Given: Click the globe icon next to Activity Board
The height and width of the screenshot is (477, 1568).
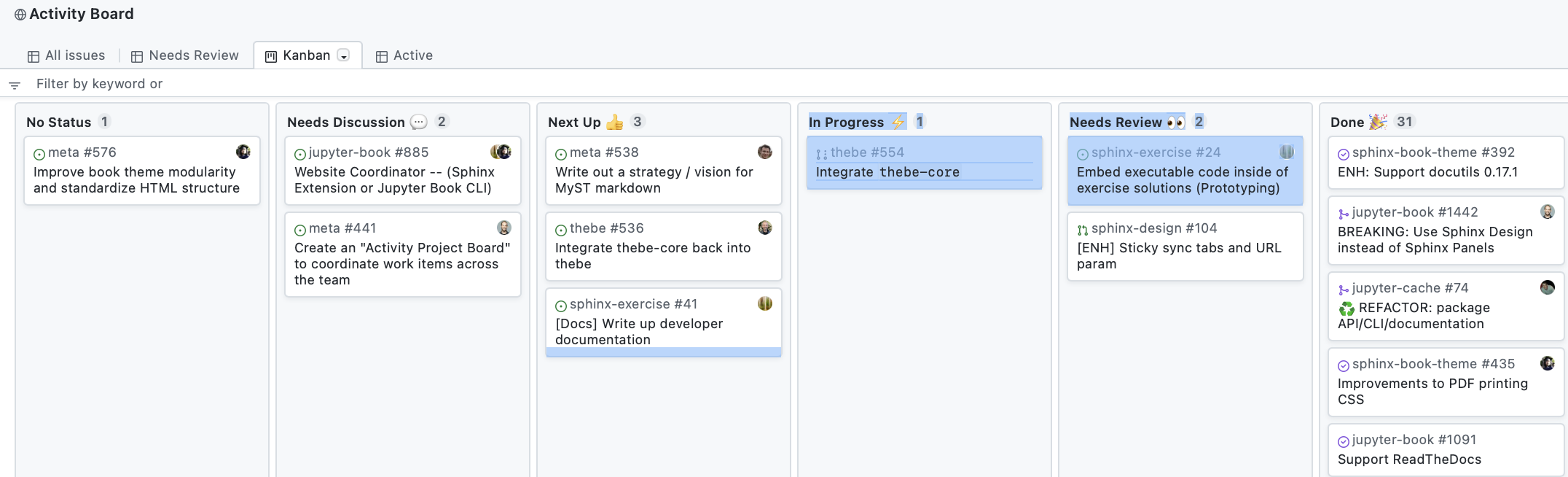Looking at the screenshot, I should pyautogui.click(x=20, y=15).
